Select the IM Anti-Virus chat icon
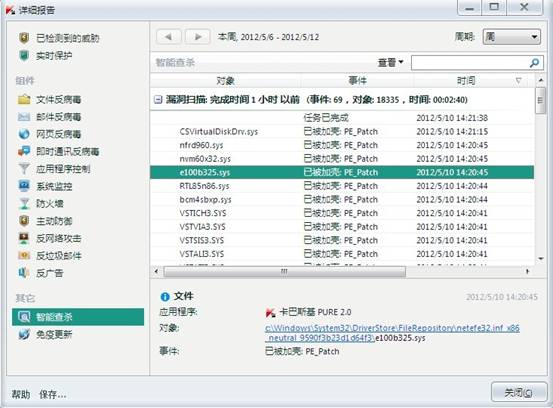The image size is (553, 408). 24,151
